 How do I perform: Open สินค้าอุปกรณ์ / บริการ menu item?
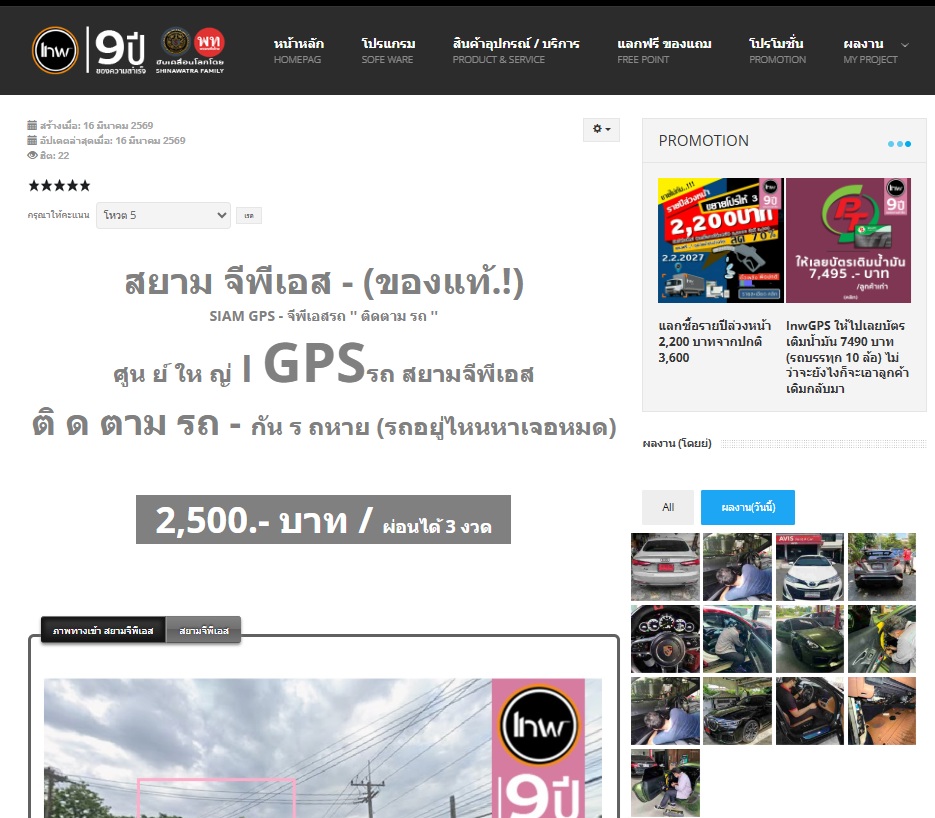click(516, 51)
